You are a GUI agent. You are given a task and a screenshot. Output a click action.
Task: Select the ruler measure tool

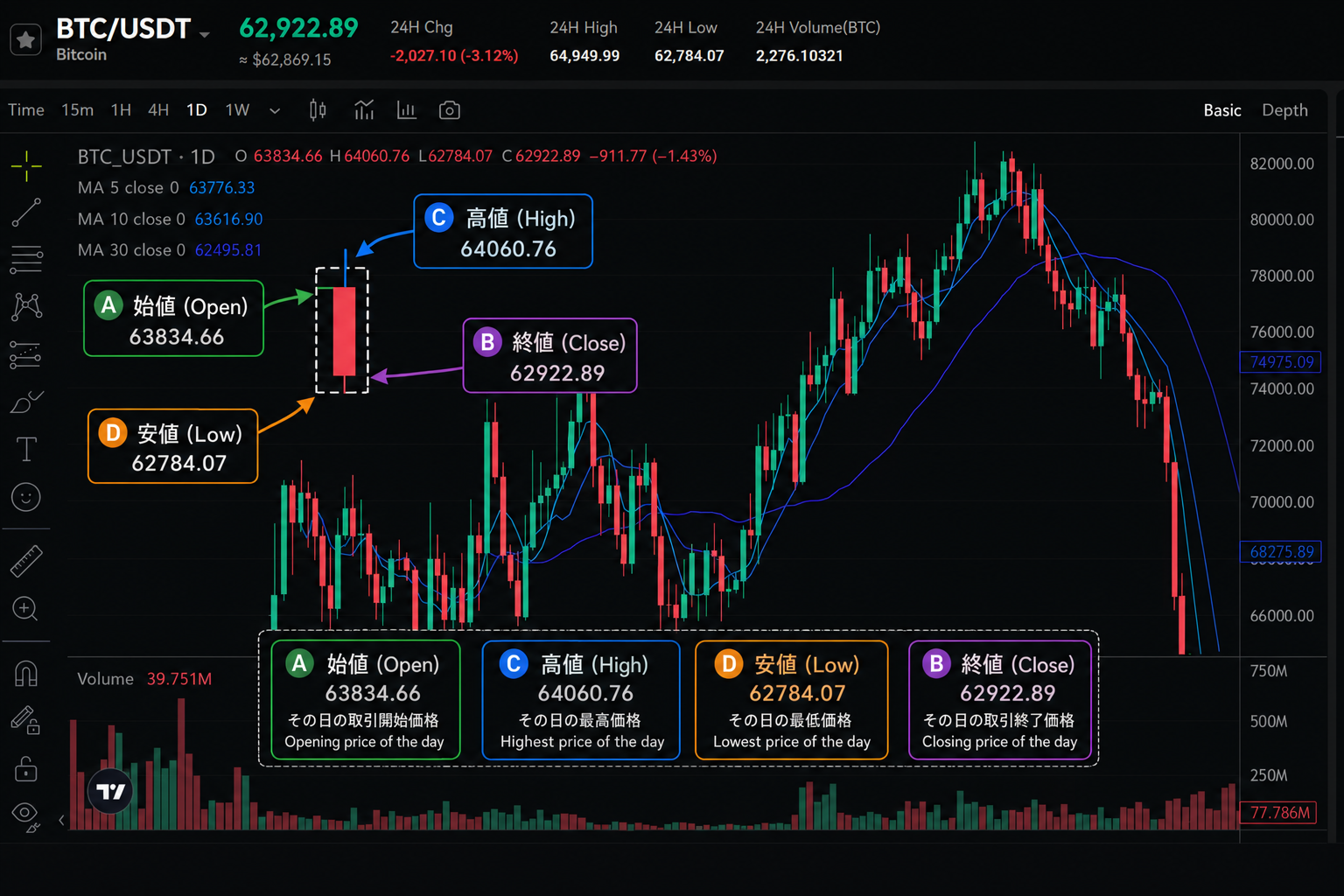point(26,561)
